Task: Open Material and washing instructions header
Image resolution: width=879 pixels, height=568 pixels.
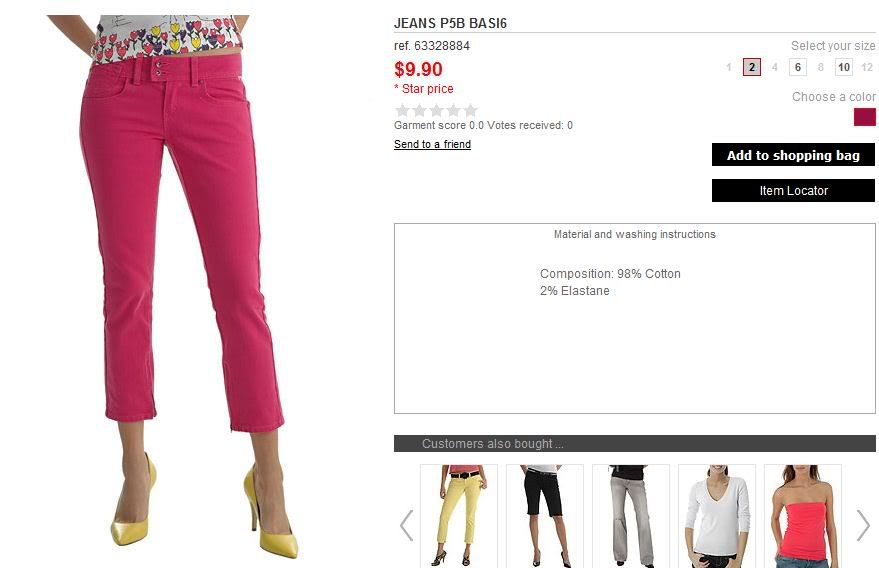Action: pyautogui.click(x=635, y=234)
